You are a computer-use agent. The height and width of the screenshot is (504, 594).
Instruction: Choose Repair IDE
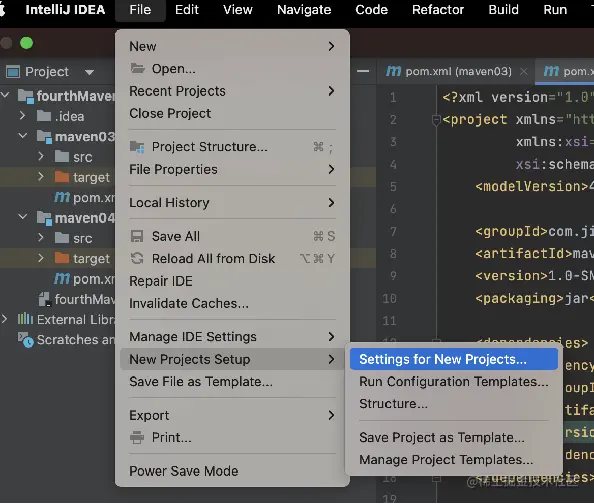point(232,281)
